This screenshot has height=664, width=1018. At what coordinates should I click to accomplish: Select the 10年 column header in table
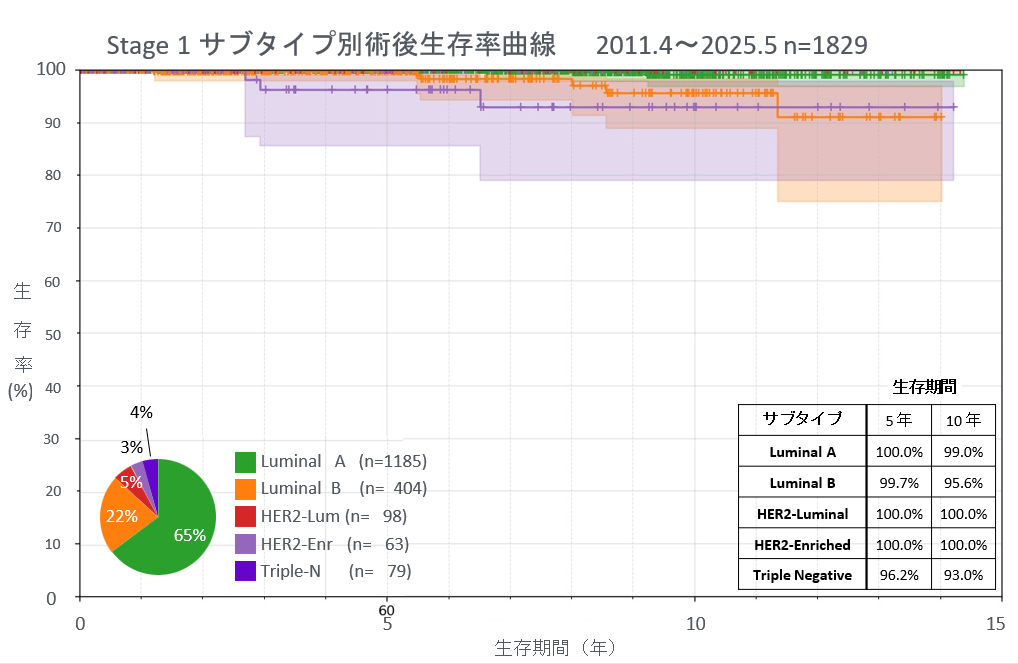pos(963,419)
